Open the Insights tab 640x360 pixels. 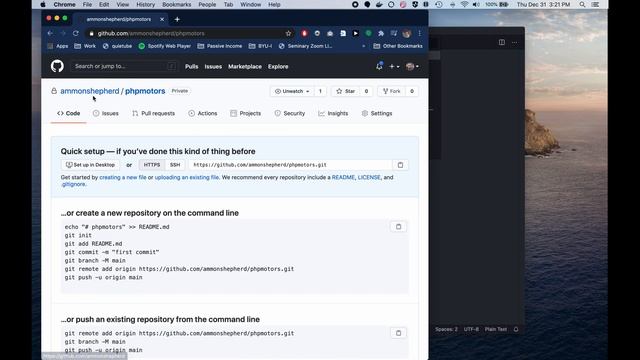pos(333,113)
